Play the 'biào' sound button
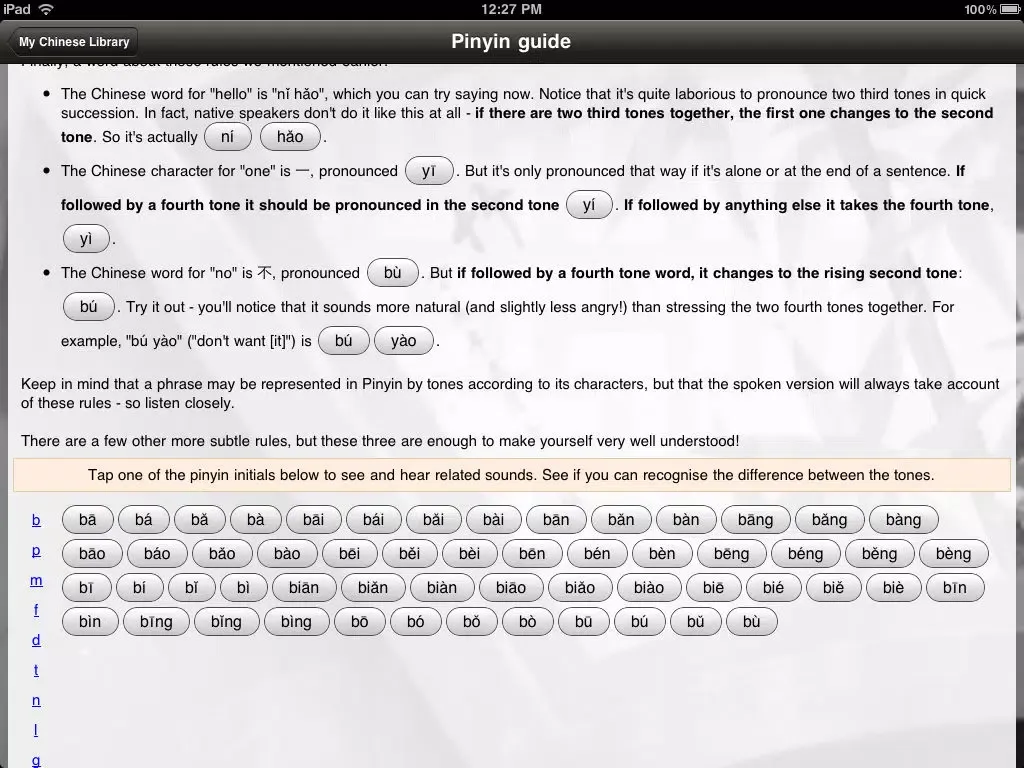Viewport: 1024px width, 768px height. coord(649,587)
